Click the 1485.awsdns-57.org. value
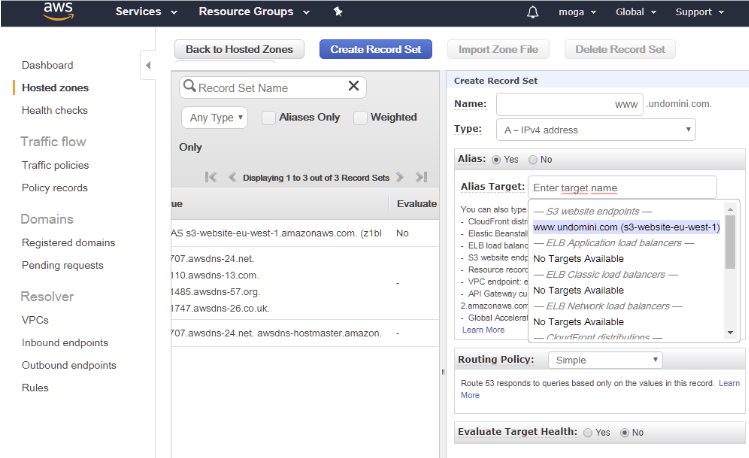The image size is (749, 458). tap(215, 292)
